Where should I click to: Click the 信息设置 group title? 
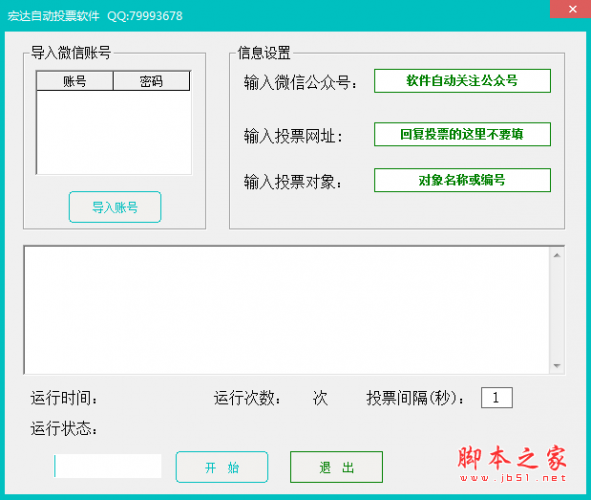tap(264, 53)
